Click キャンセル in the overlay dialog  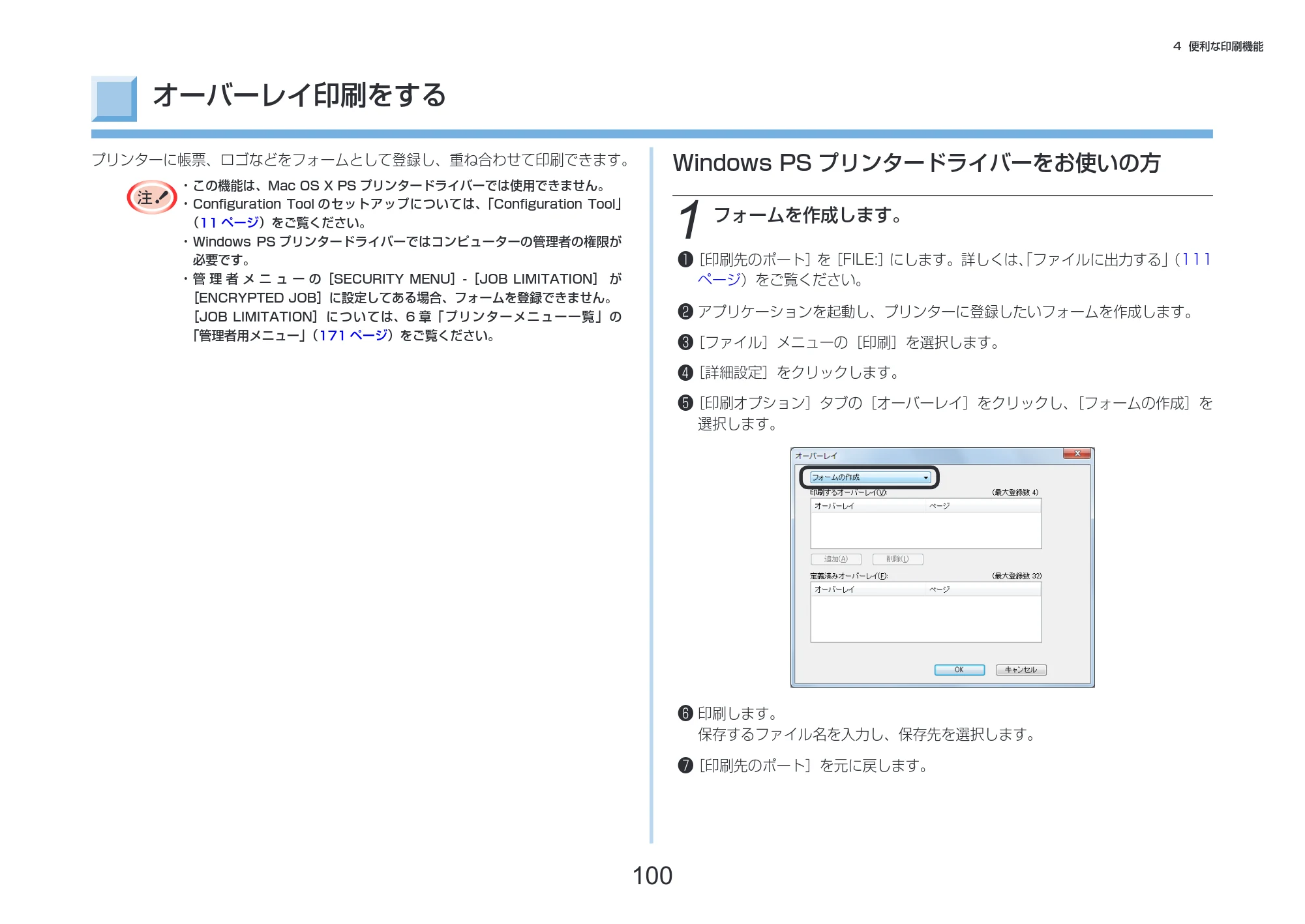(x=1021, y=670)
